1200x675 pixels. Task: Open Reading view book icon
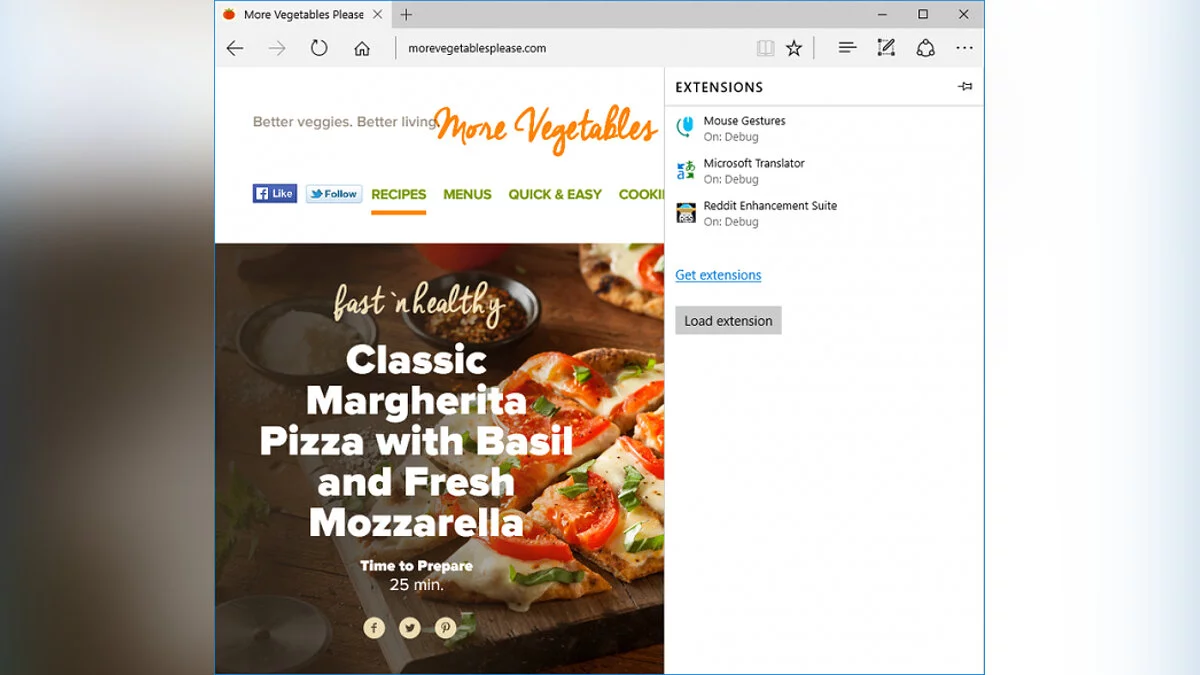[x=765, y=48]
